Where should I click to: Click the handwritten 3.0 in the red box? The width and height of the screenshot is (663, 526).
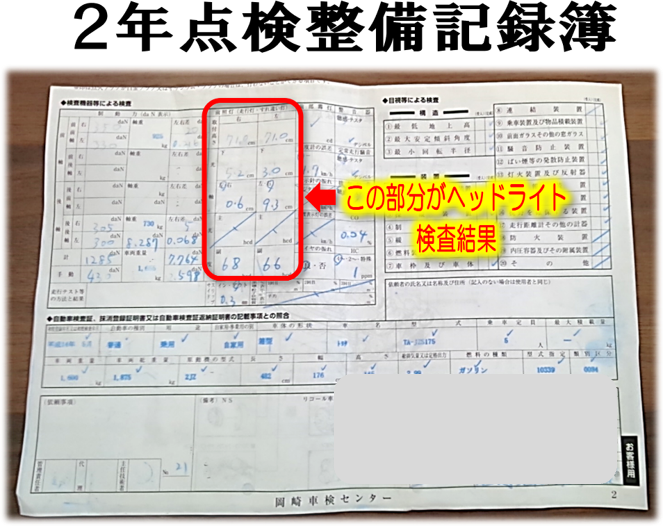click(x=273, y=171)
